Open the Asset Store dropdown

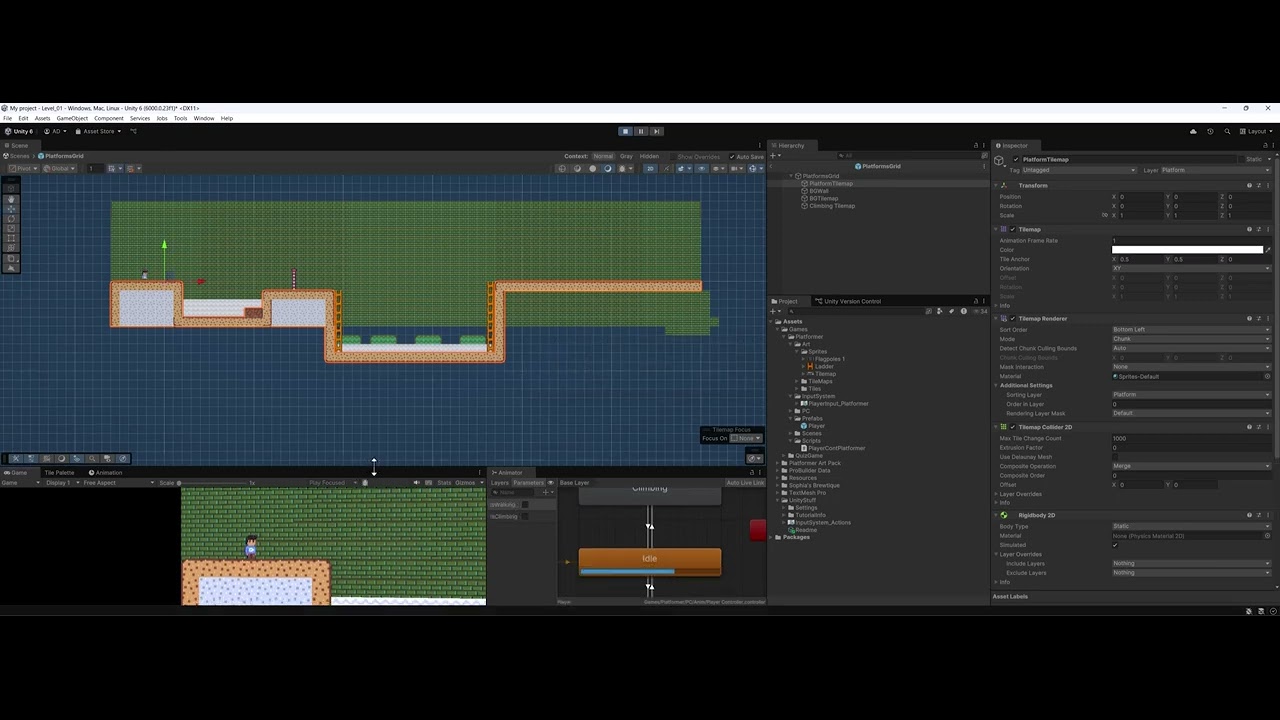point(98,131)
